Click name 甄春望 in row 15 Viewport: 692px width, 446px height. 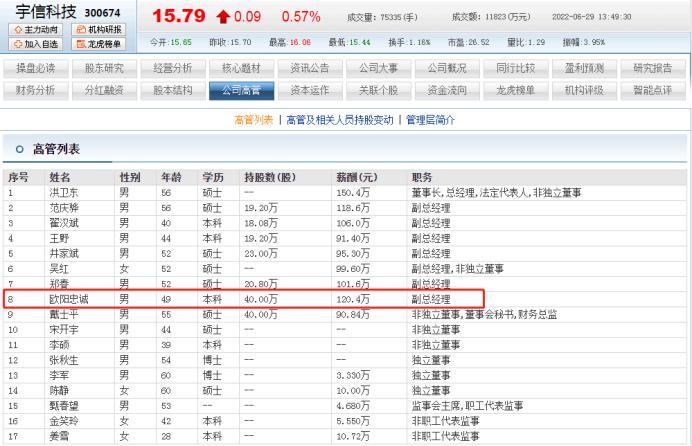[x=64, y=406]
